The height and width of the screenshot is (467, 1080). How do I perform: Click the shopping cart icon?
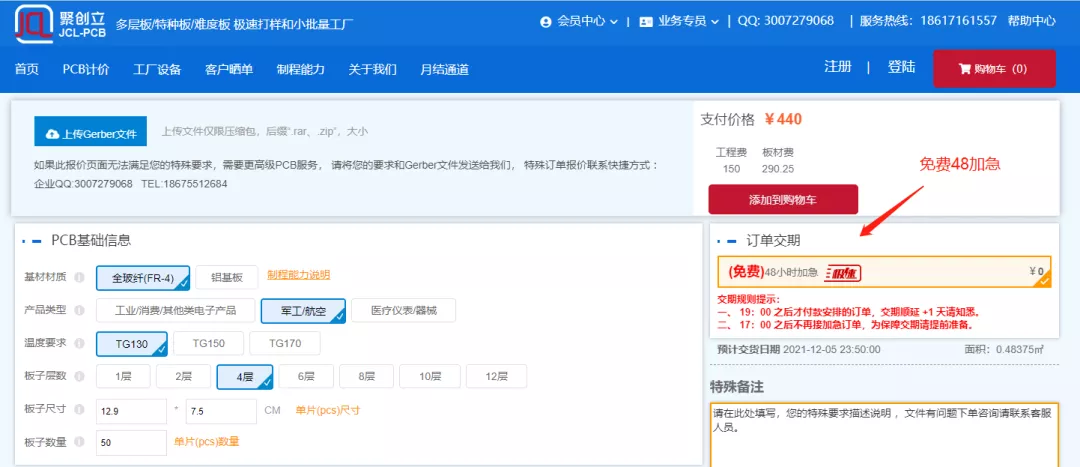click(964, 69)
